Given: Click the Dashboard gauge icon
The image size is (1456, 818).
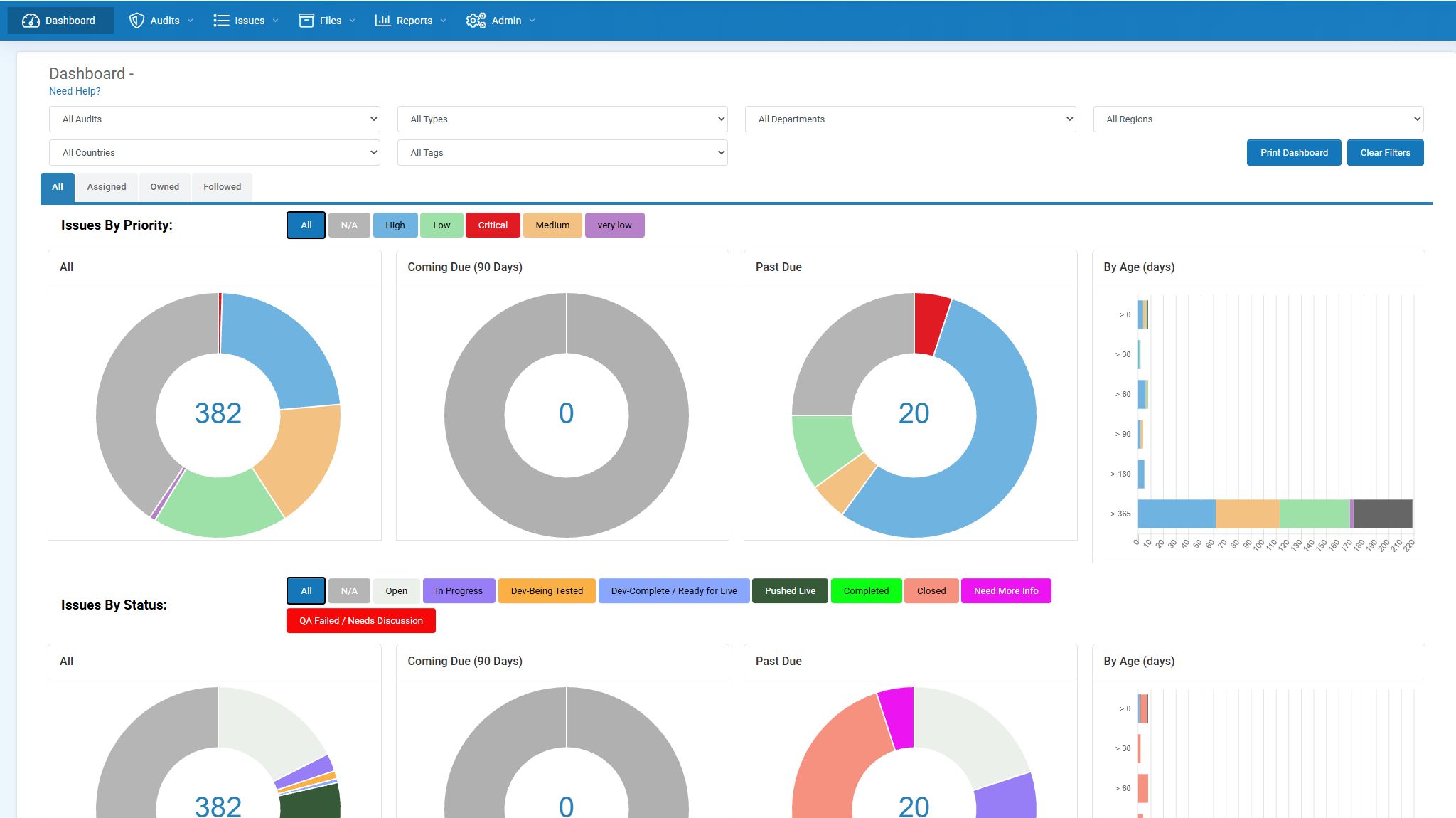Looking at the screenshot, I should pos(31,21).
